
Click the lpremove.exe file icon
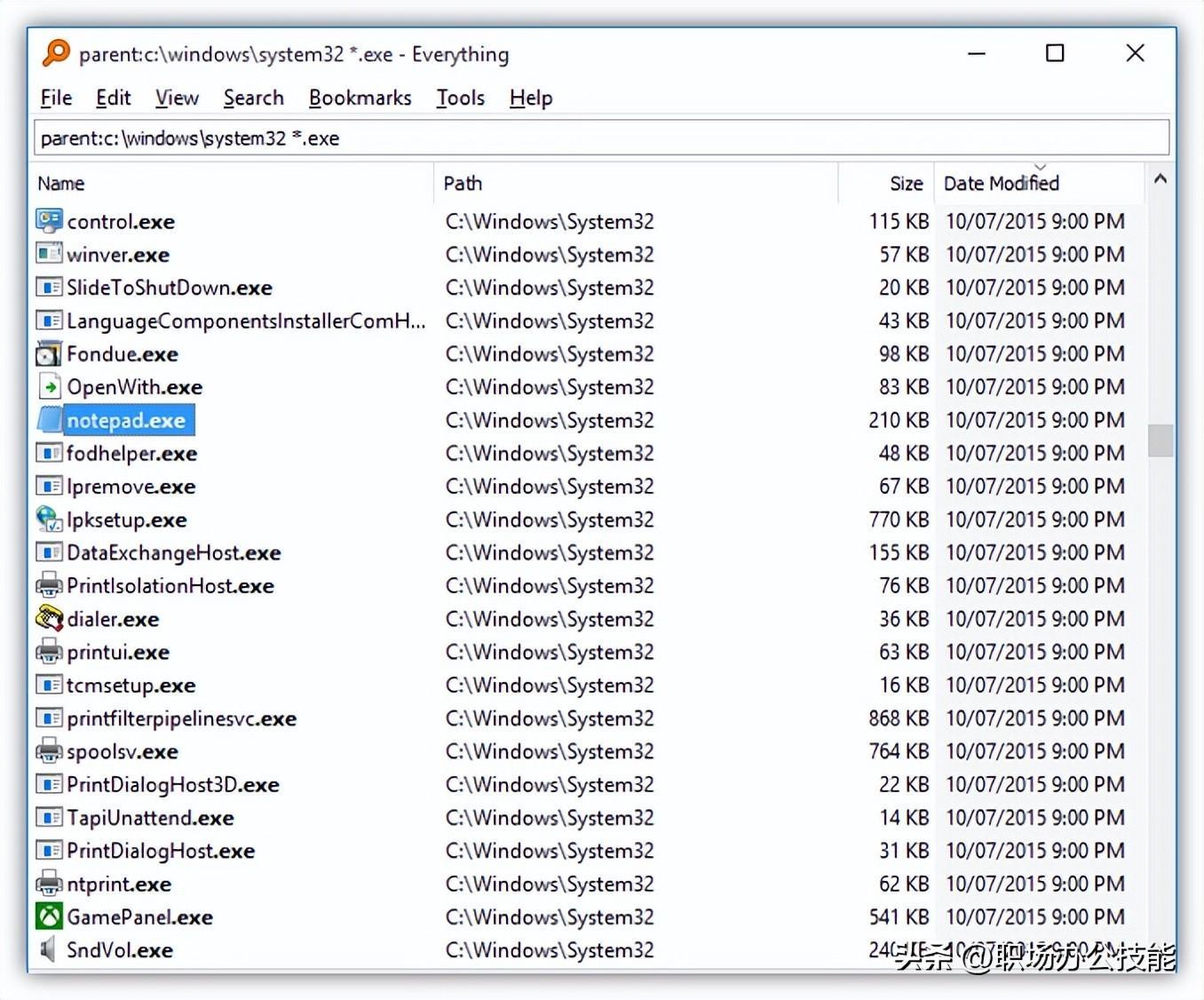pos(49,486)
